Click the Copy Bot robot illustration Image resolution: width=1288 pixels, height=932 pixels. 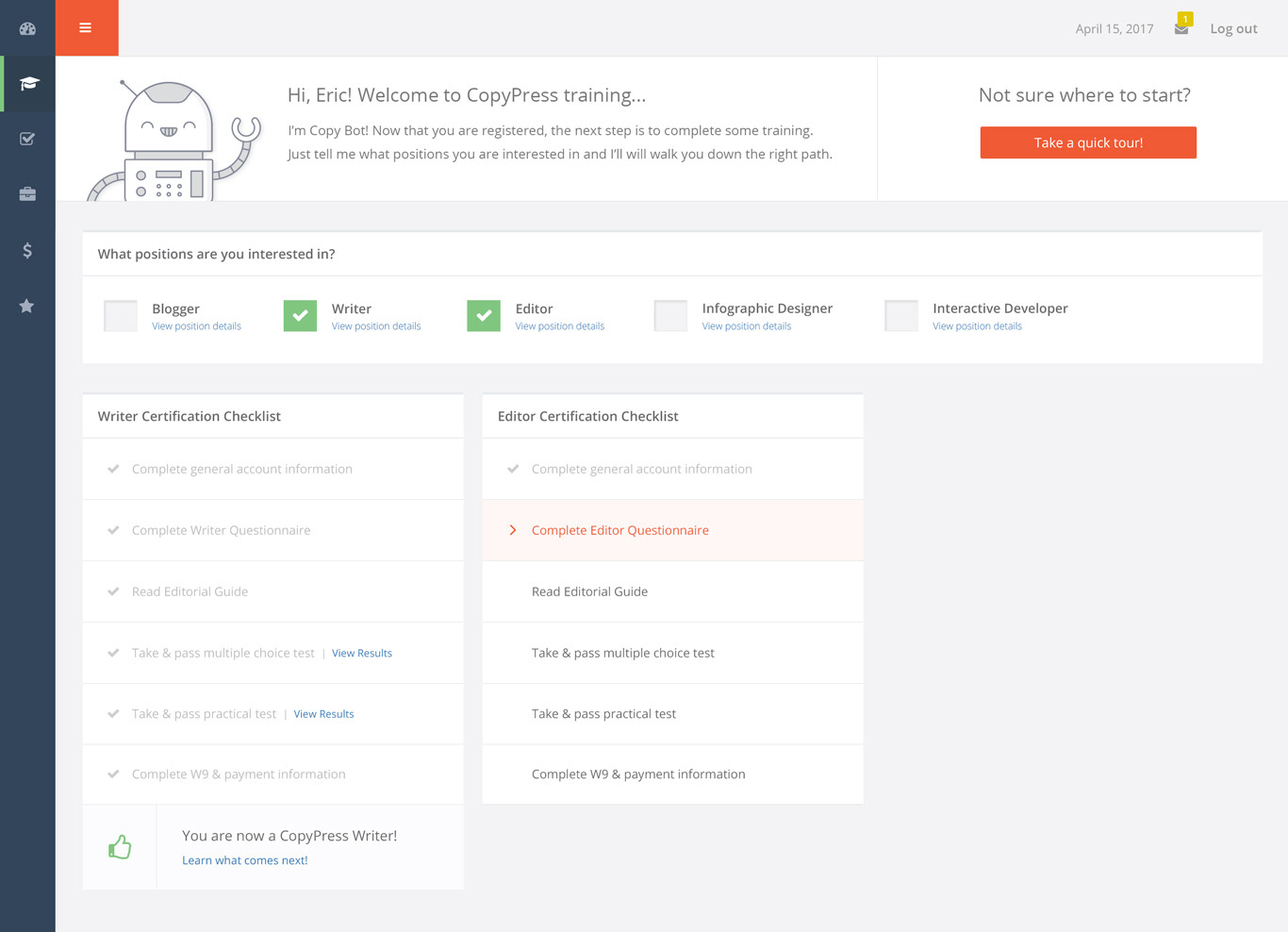173,140
